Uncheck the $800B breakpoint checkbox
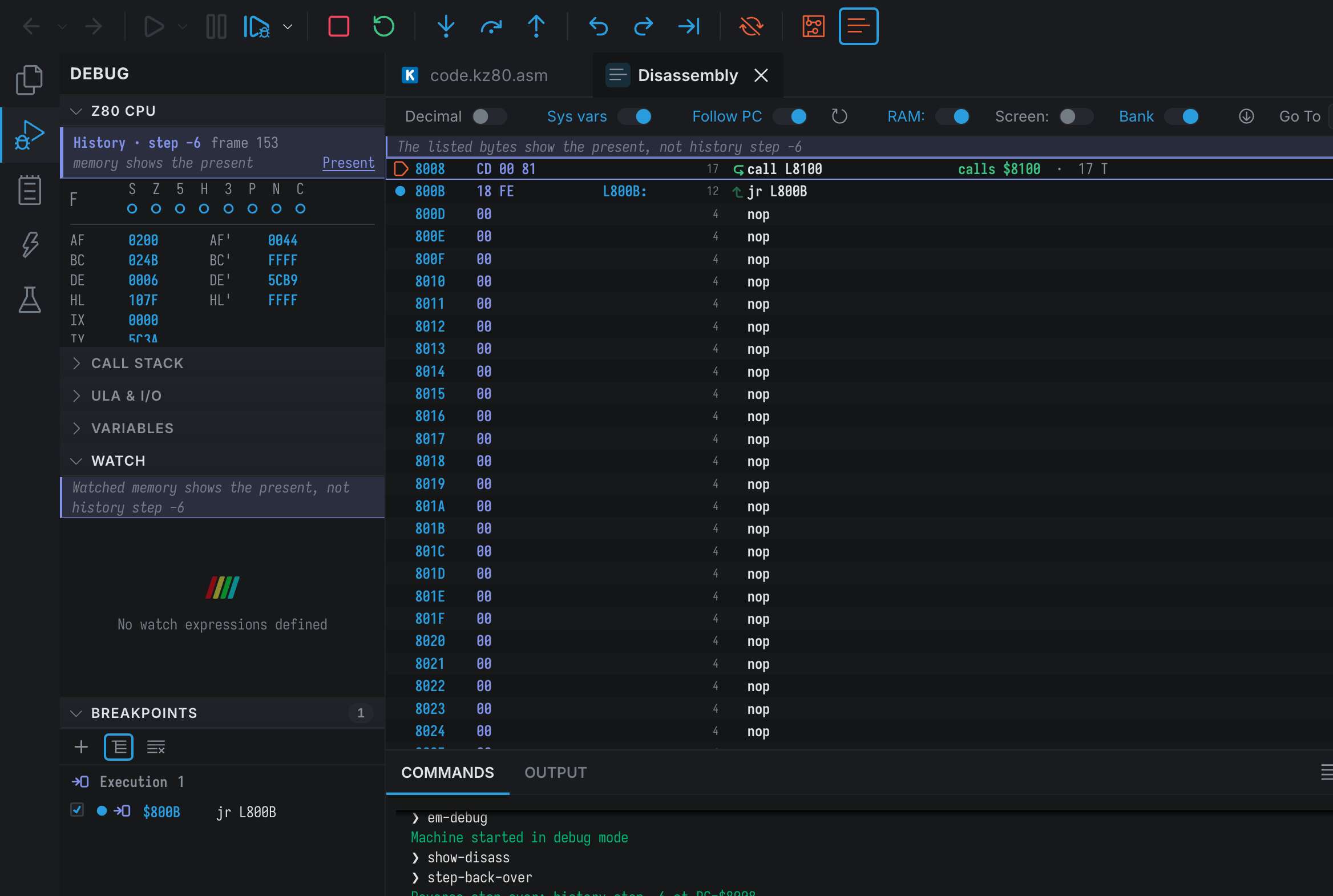This screenshot has width=1333, height=896. (76, 810)
